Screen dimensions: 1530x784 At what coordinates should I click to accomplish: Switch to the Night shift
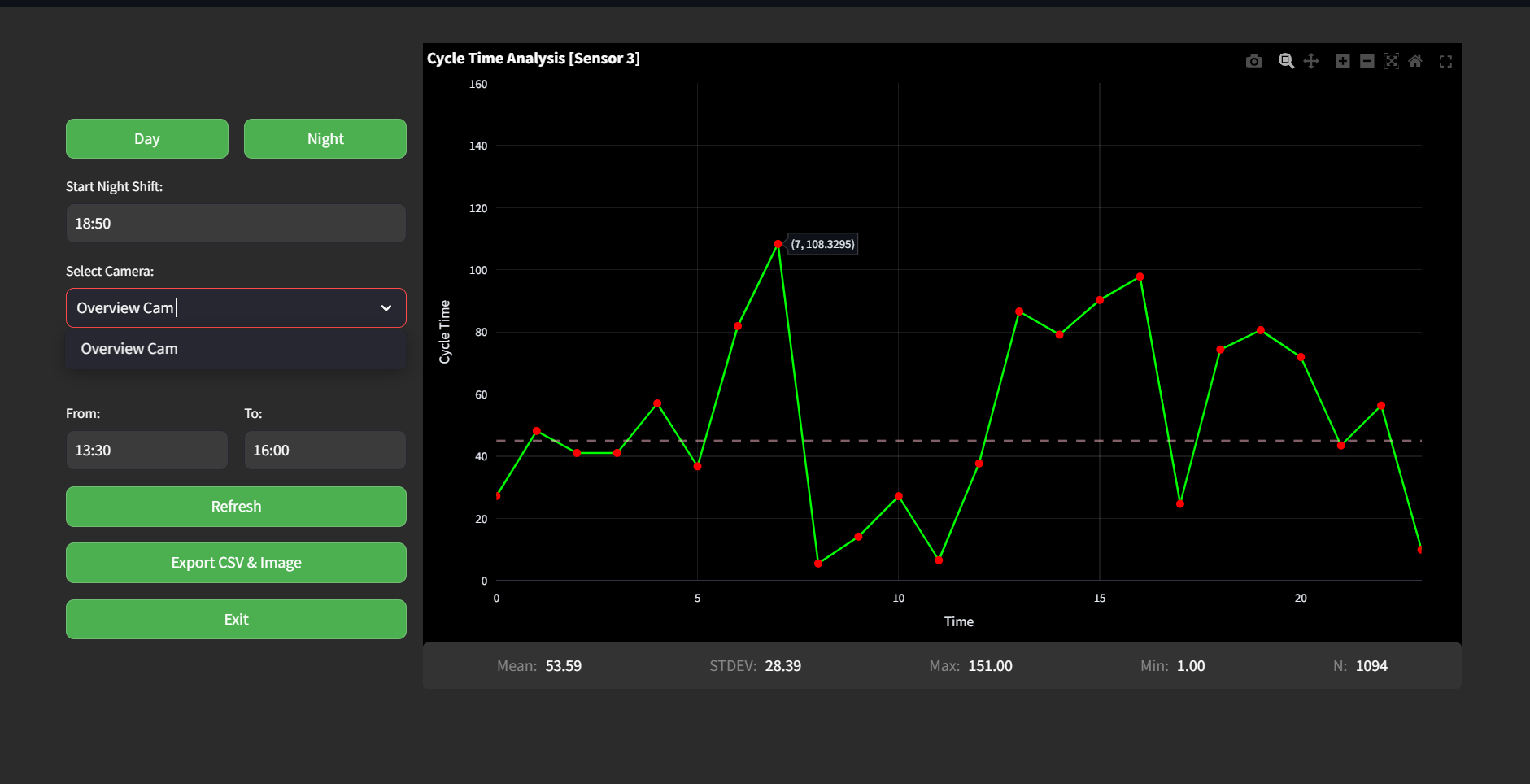[325, 139]
